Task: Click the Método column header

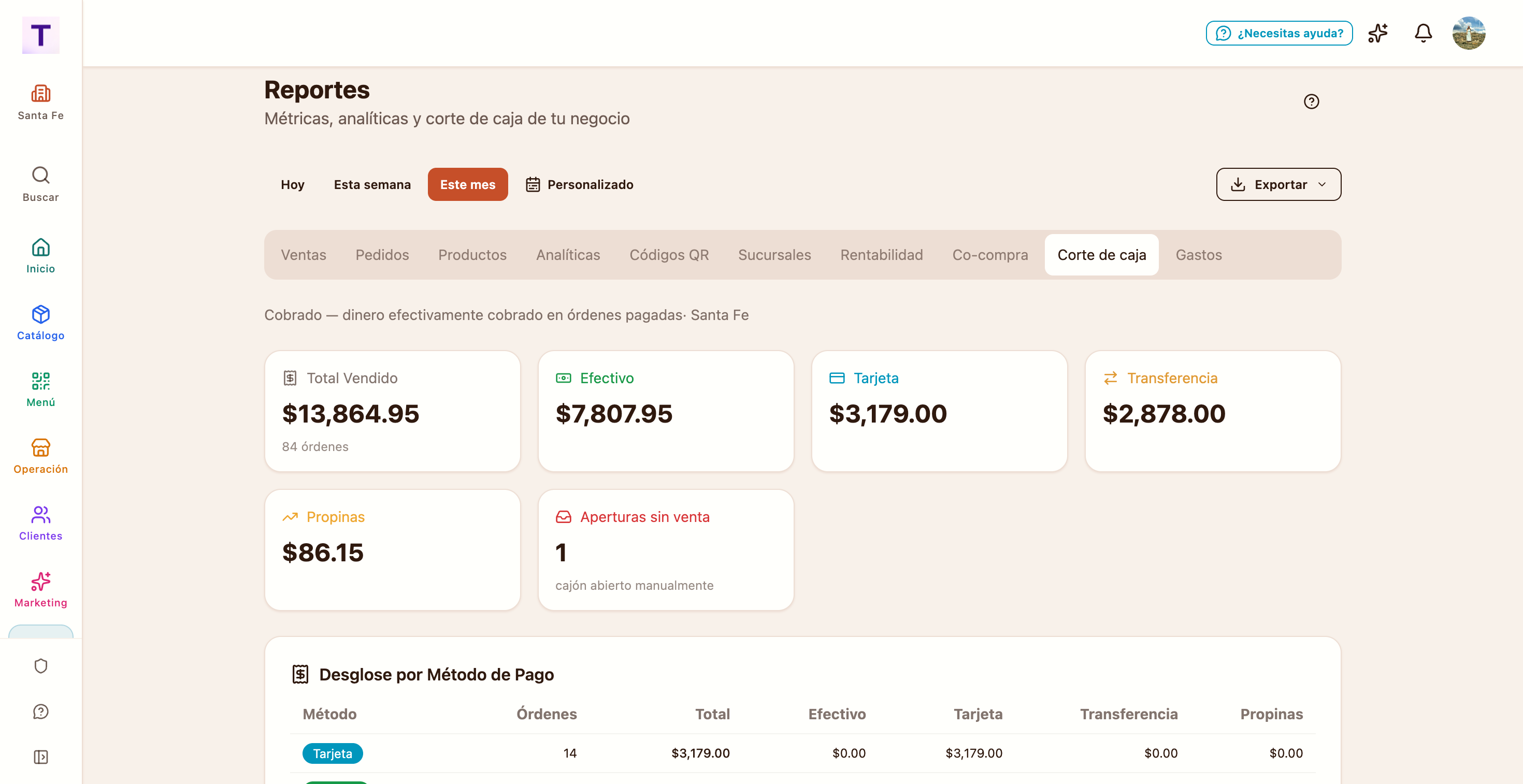Action: pos(329,714)
